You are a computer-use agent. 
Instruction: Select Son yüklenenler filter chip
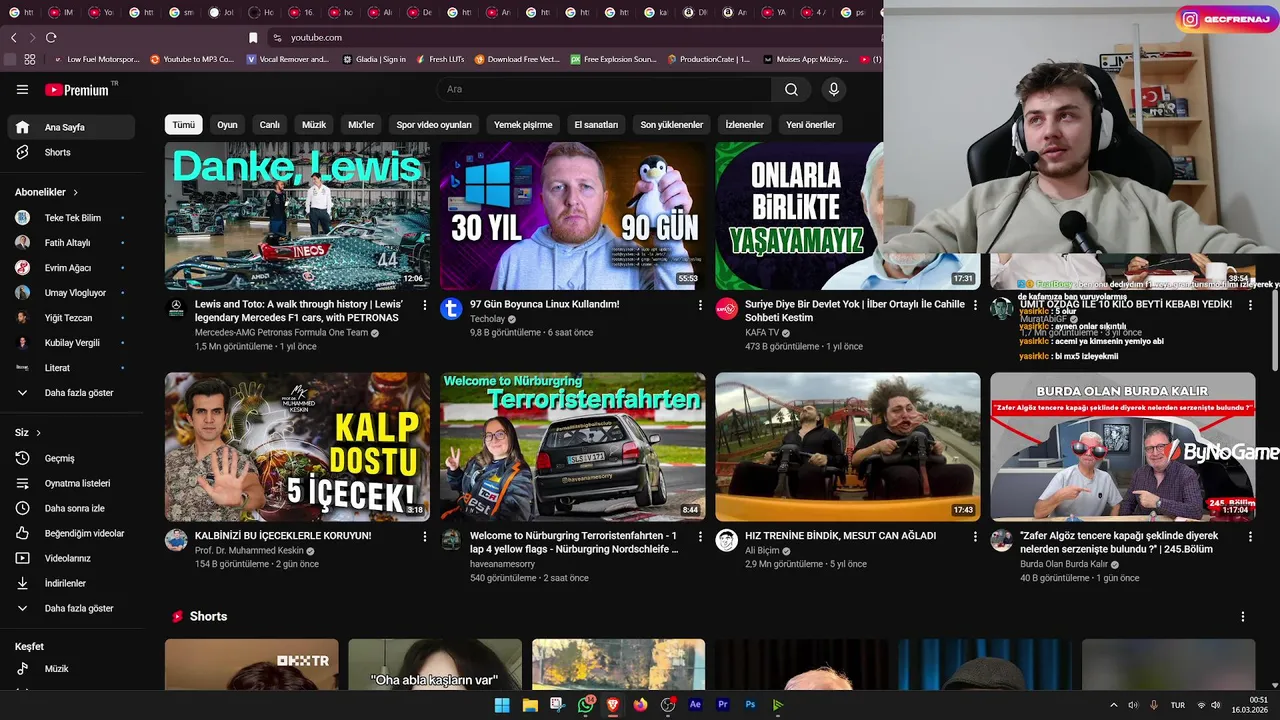tap(672, 125)
